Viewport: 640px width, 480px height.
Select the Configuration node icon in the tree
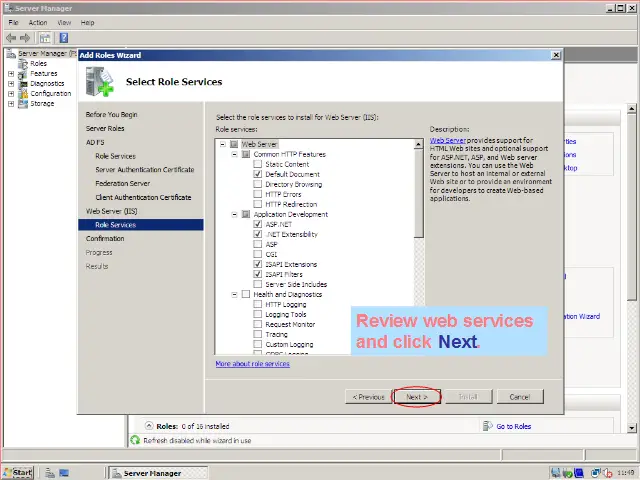click(x=23, y=93)
